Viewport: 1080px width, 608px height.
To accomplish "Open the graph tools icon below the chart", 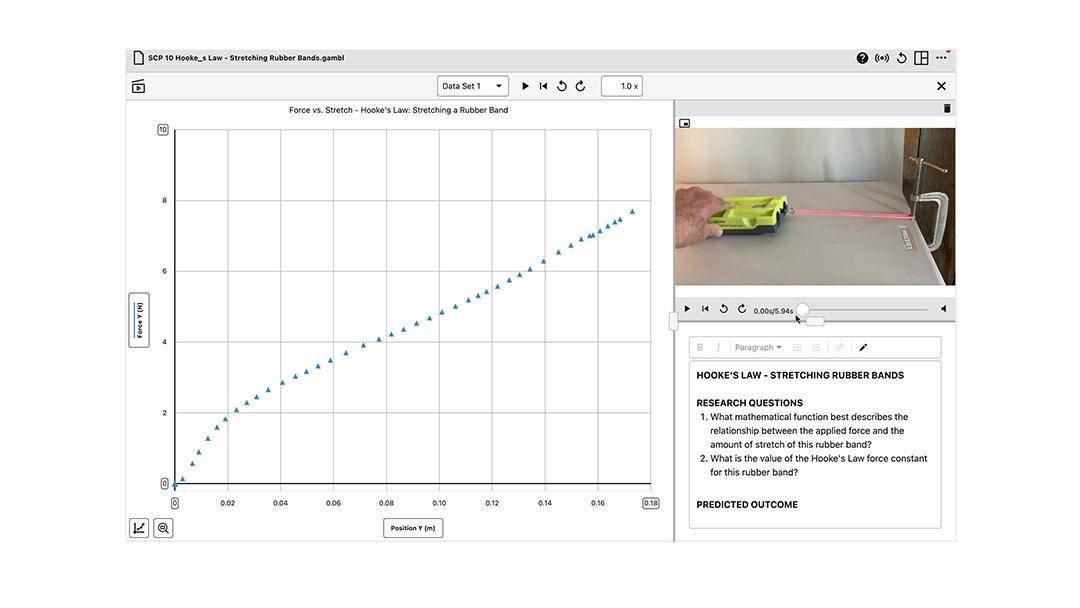I will 139,528.
